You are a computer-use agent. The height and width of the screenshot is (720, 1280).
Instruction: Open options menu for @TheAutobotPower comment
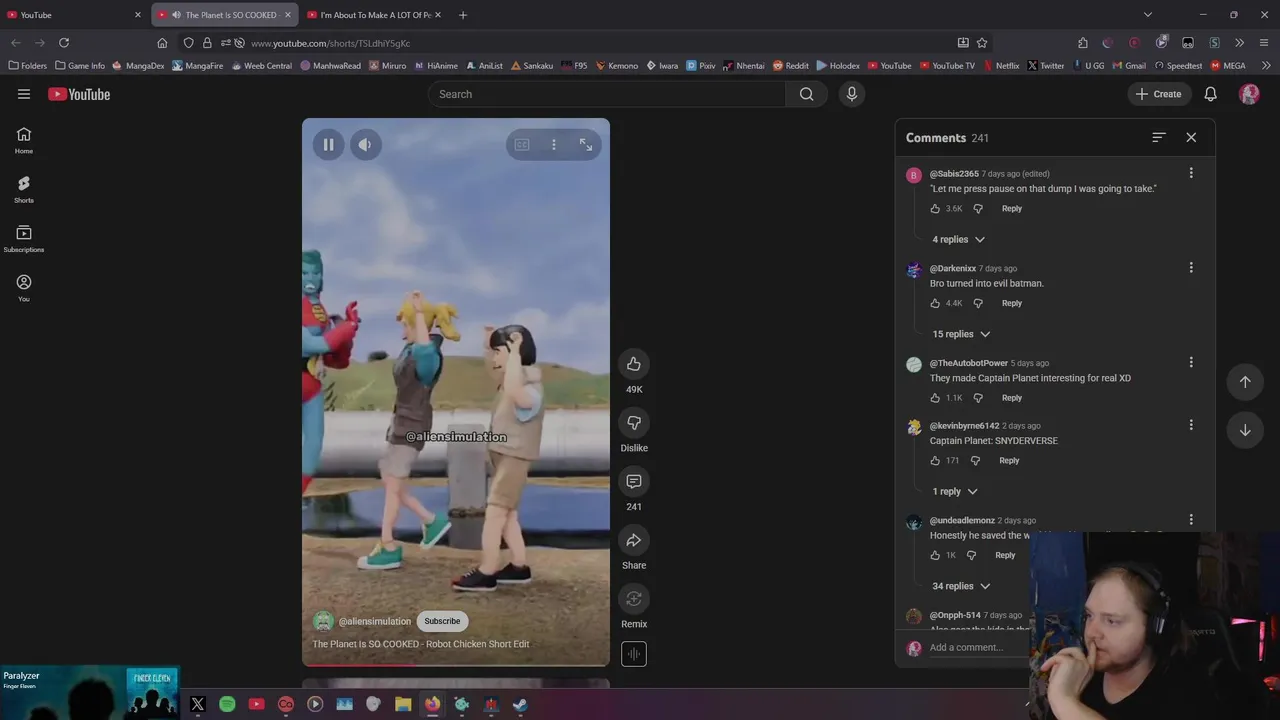(x=1191, y=362)
